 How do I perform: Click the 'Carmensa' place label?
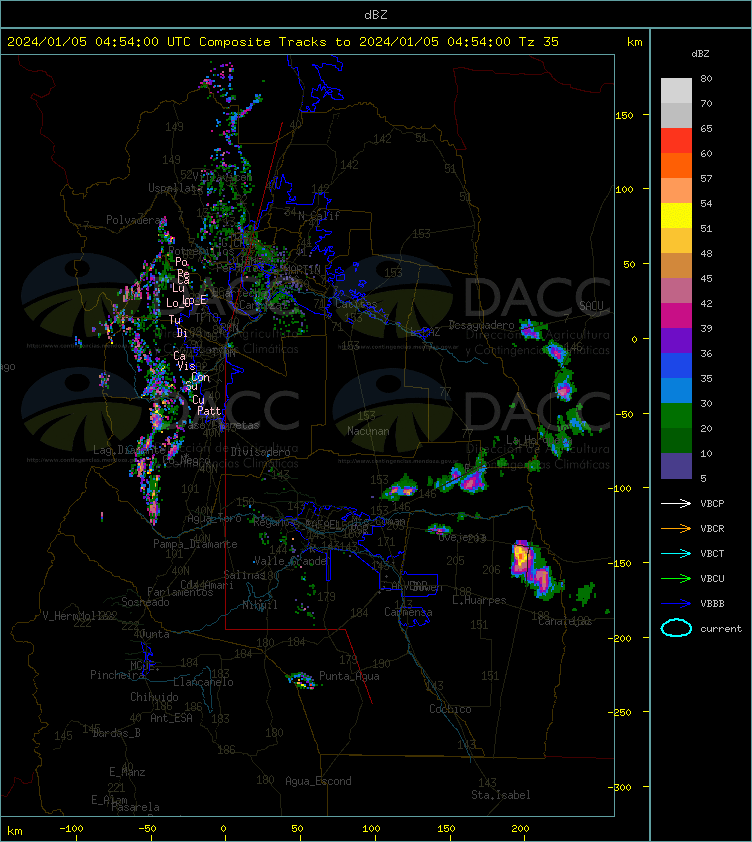[x=408, y=612]
